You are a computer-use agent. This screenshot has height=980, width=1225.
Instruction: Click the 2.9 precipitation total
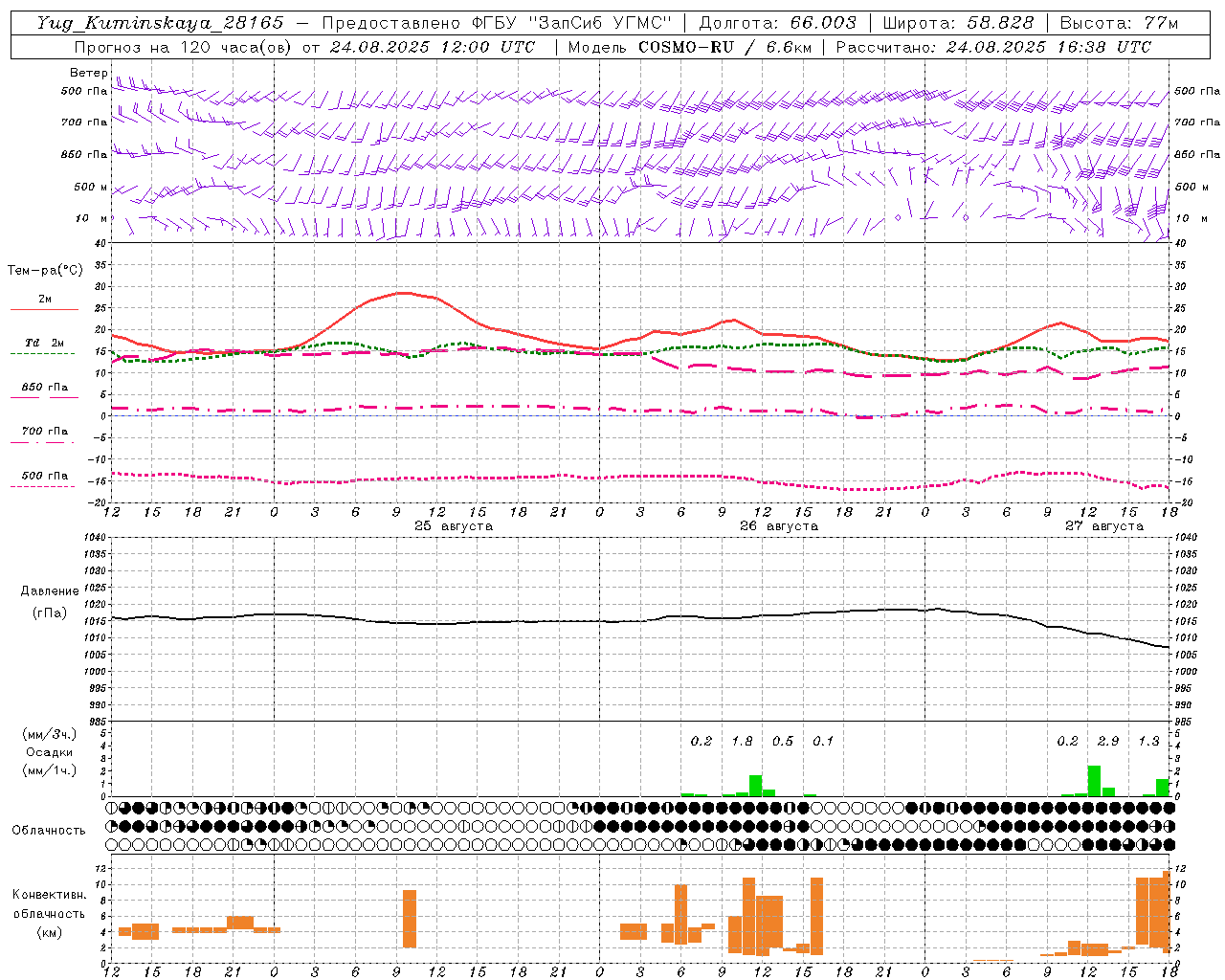pos(1108,741)
